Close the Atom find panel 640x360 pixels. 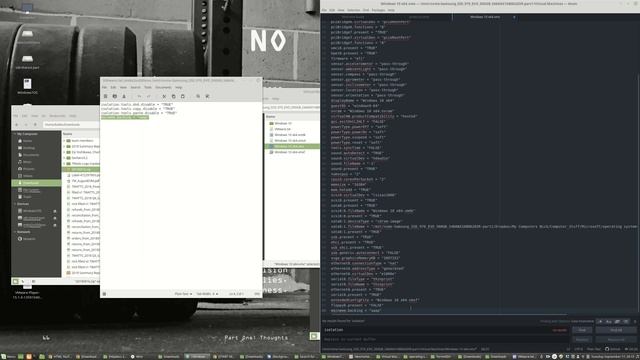point(635,321)
